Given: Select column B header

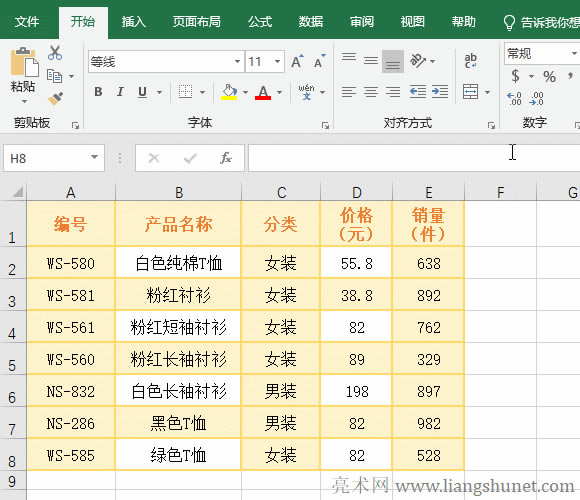Looking at the screenshot, I should (x=179, y=192).
